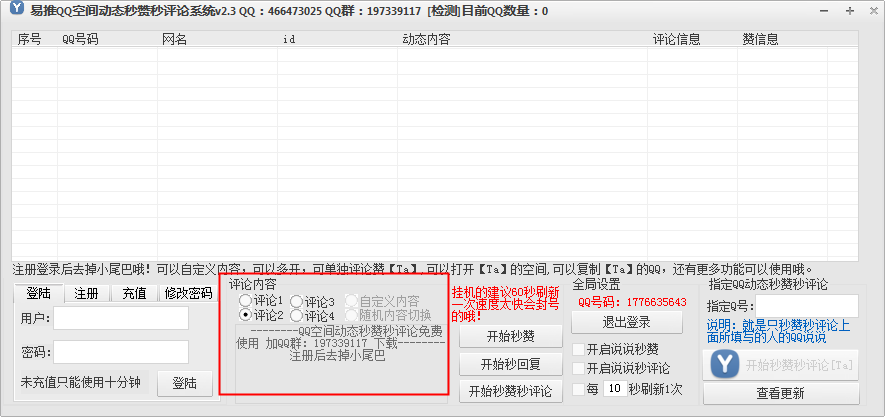Minimize the window with the dash button
The height and width of the screenshot is (417, 885).
click(824, 11)
